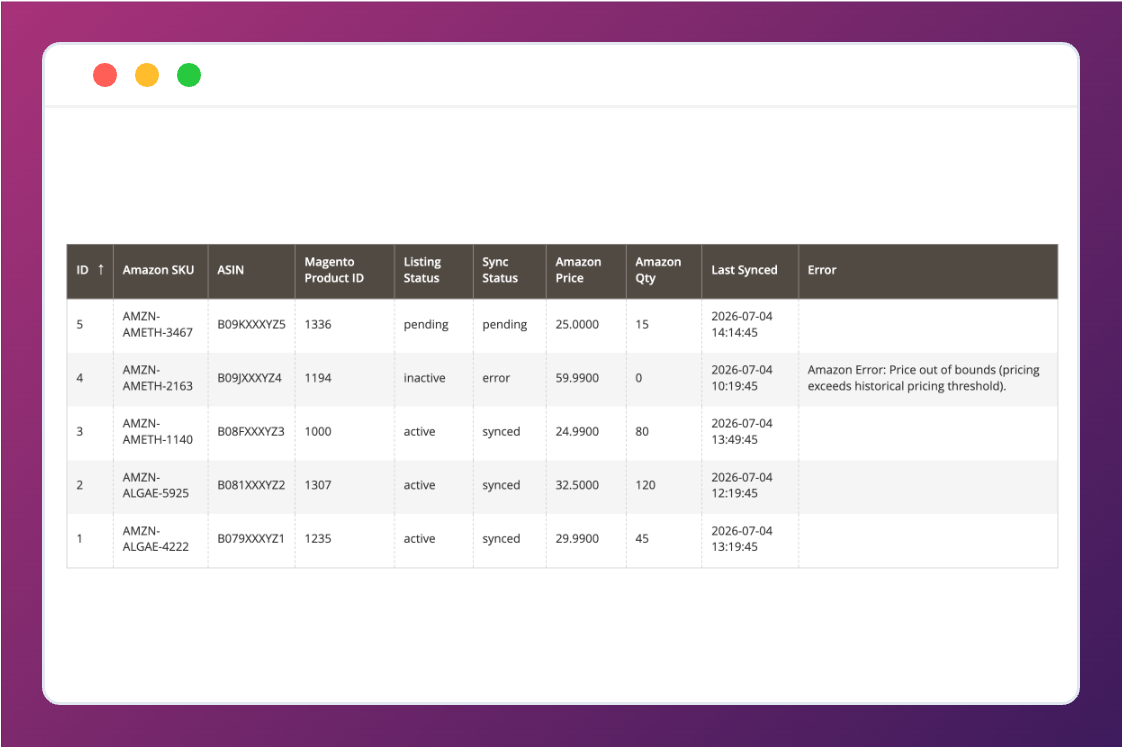Click last synced 2026-07-04 14:14:45

[x=742, y=324]
